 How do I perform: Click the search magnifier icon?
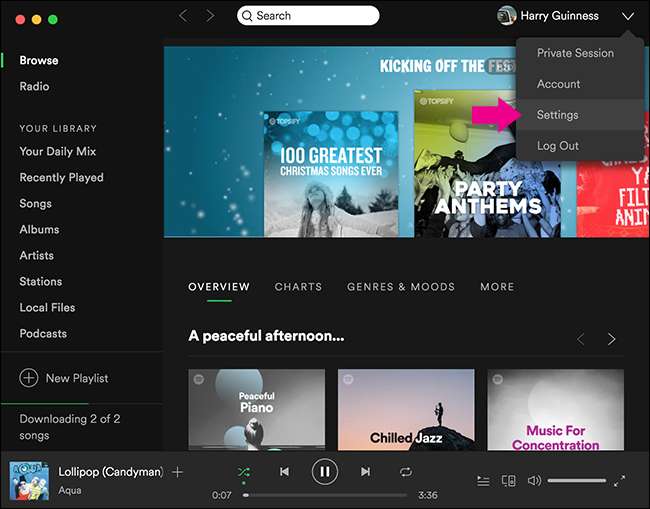pos(247,16)
